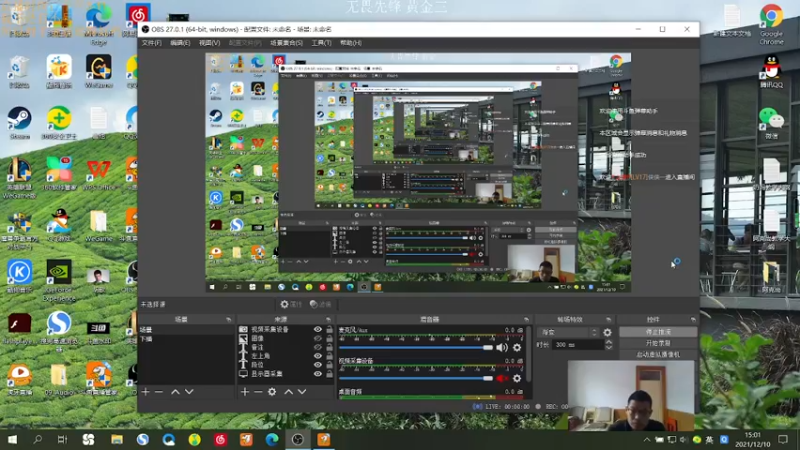
Task: Open the 帮助(H) menu
Action: (x=351, y=43)
